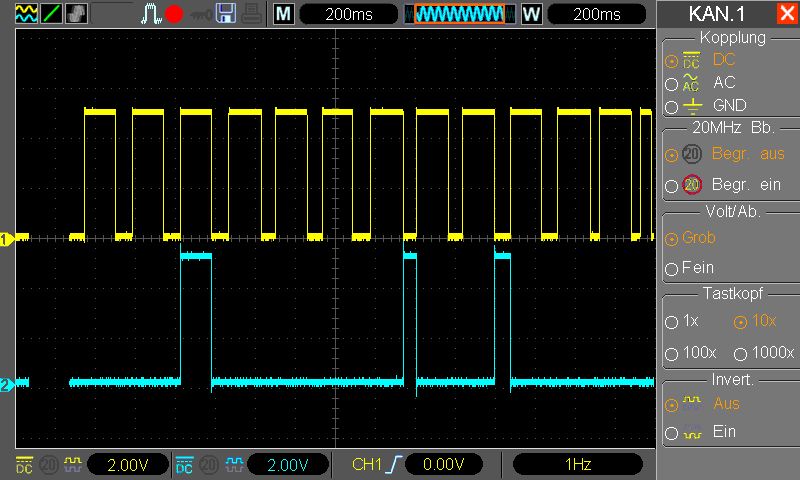Click the waveform memory position overview bar
This screenshot has width=800, height=480.
pyautogui.click(x=460, y=14)
